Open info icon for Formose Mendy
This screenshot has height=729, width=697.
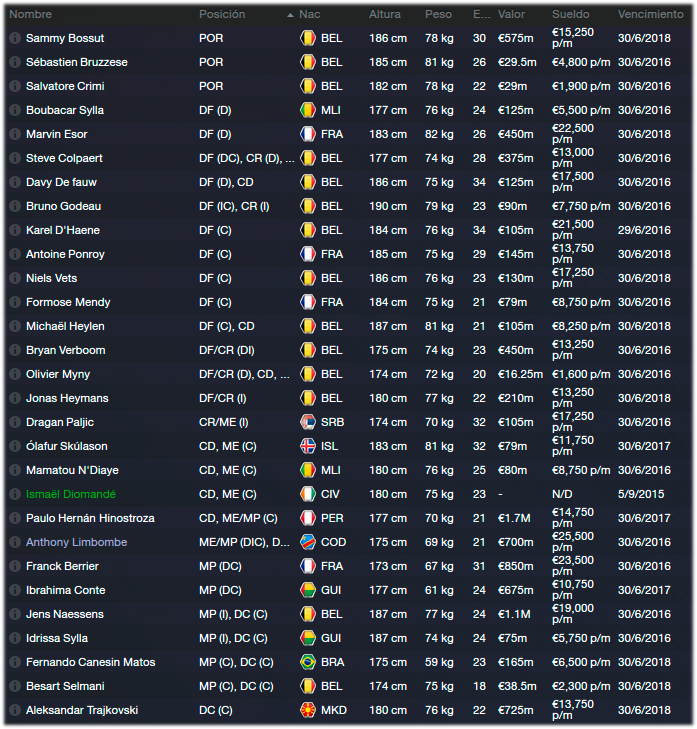(x=15, y=302)
